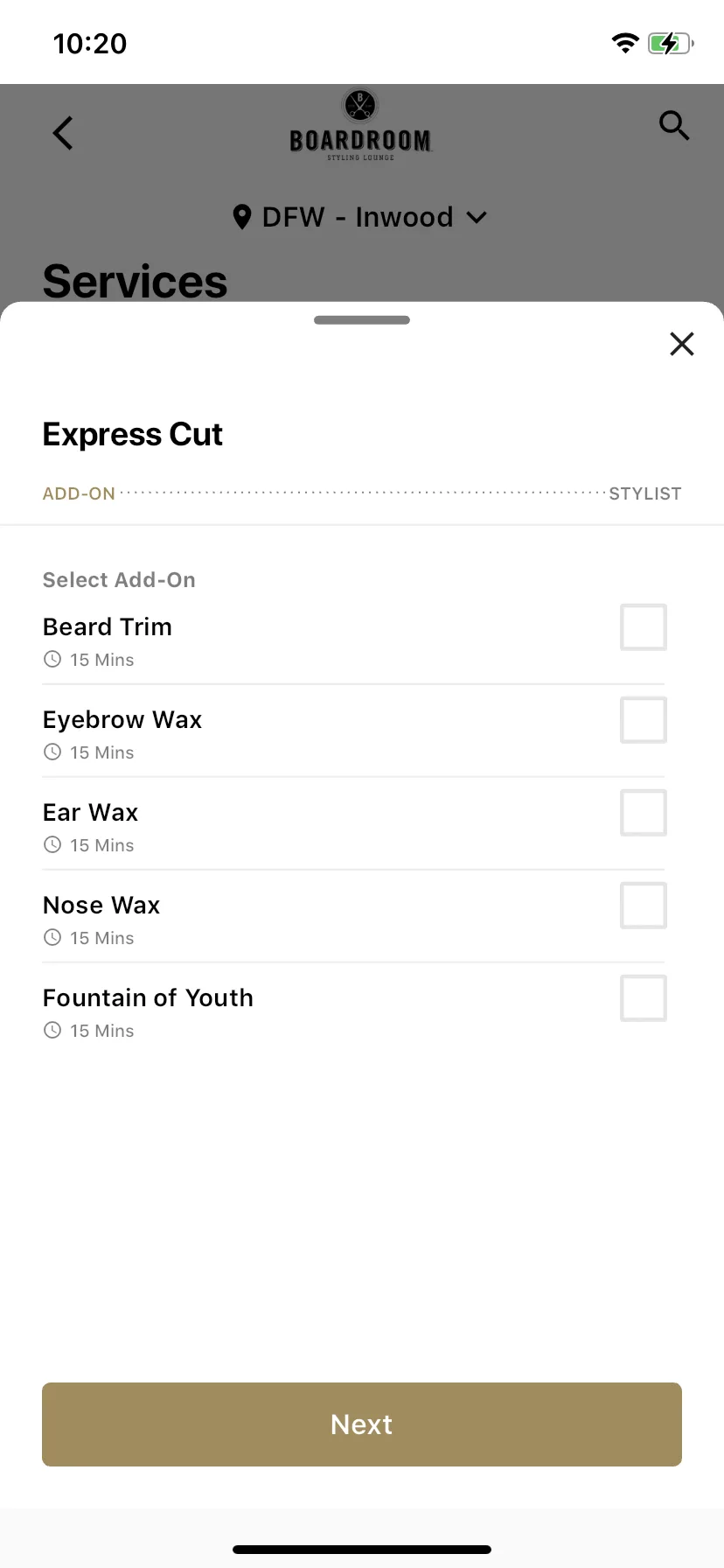Tap the Wi-Fi status icon
Screen dimensions: 724x1568
coord(625,43)
